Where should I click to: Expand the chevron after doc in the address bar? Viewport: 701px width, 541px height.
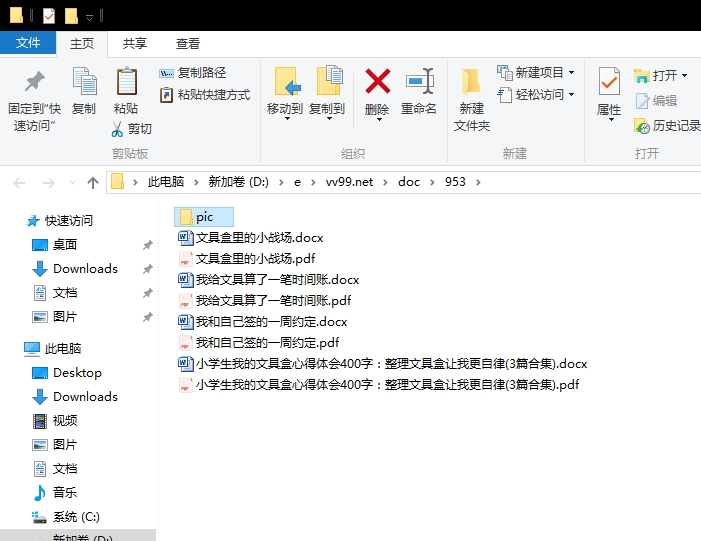pyautogui.click(x=432, y=182)
